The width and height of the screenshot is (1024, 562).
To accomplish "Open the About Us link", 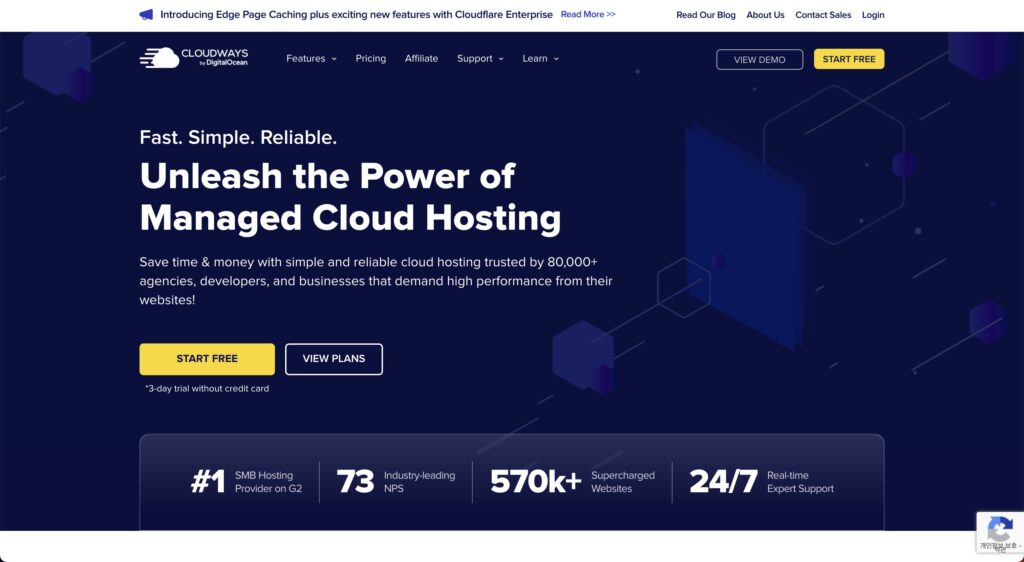I will tap(765, 15).
